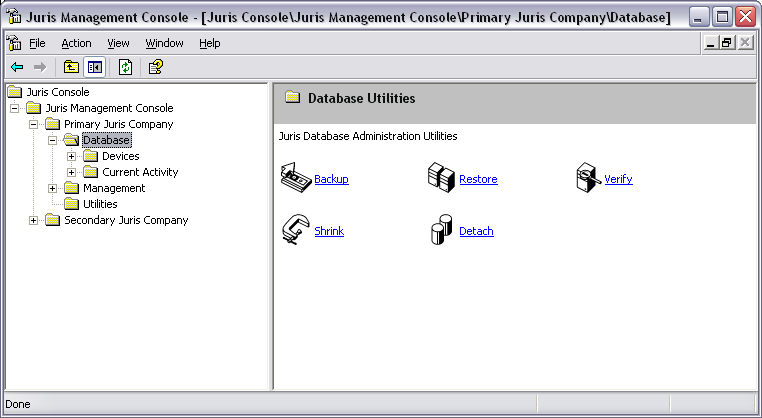The height and width of the screenshot is (418, 762).
Task: Expand the Devices tree node
Action: 72,156
